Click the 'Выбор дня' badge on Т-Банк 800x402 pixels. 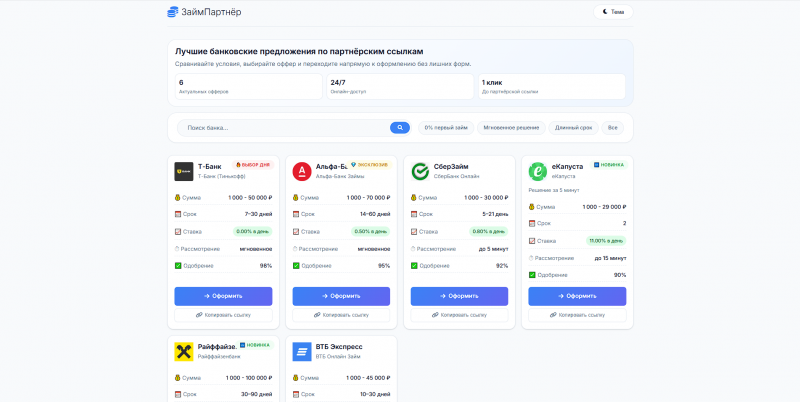tap(253, 165)
